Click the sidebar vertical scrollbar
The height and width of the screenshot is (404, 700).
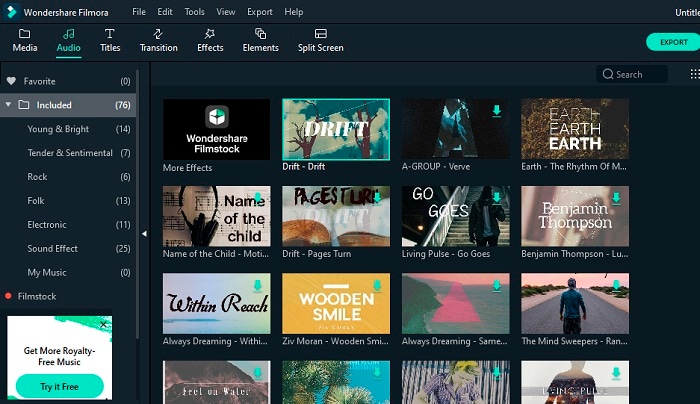click(138, 203)
